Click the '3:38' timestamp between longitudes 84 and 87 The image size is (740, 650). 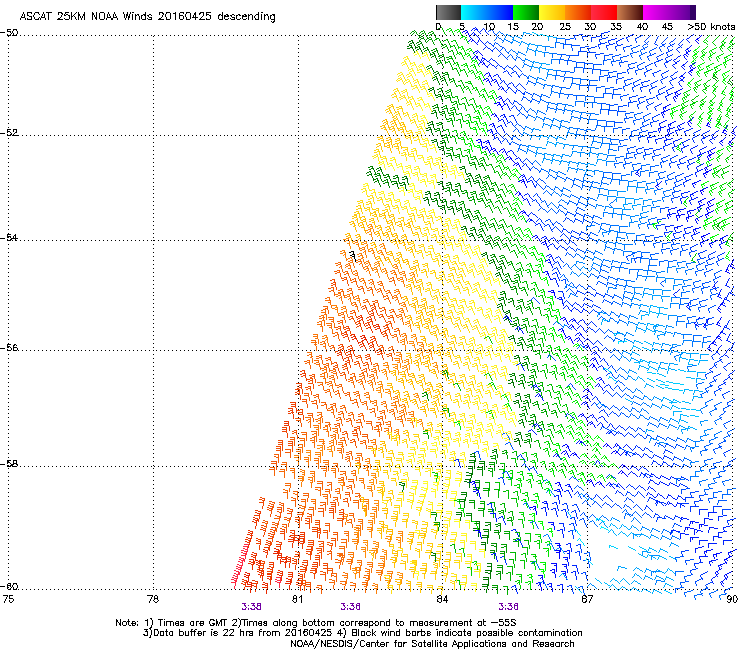[508, 607]
